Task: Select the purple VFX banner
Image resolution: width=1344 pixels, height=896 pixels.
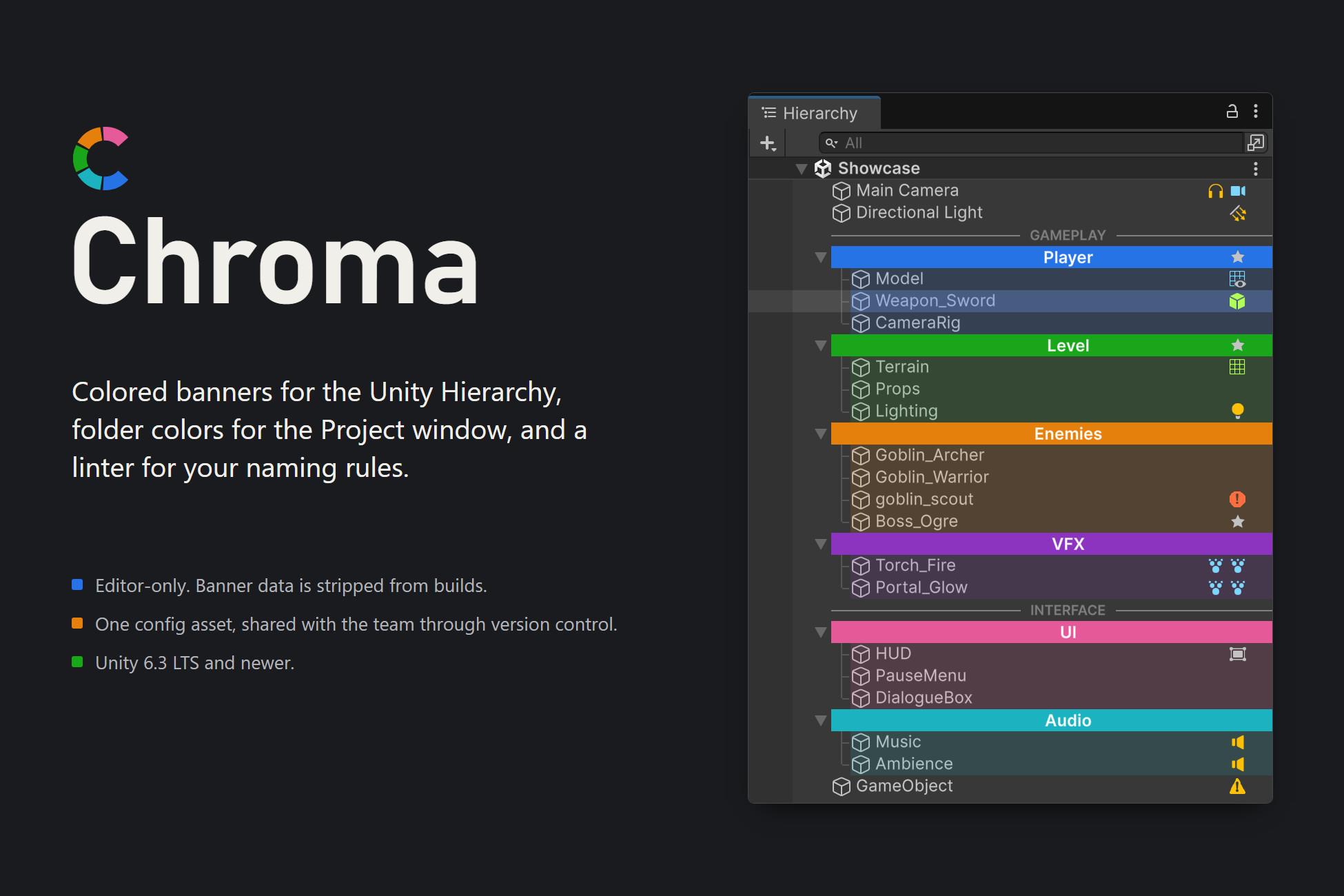Action: point(1052,544)
